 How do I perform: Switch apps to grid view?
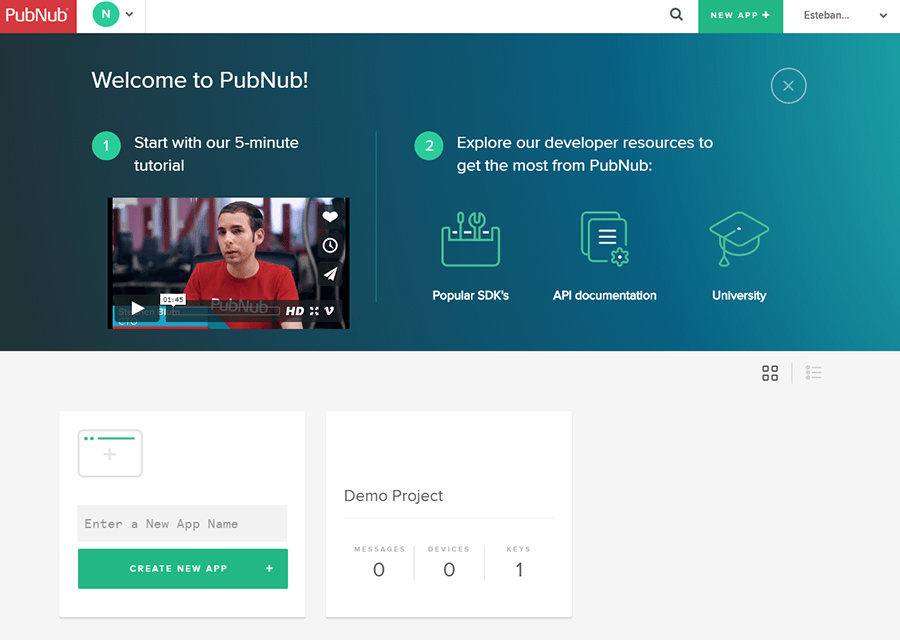[x=770, y=372]
